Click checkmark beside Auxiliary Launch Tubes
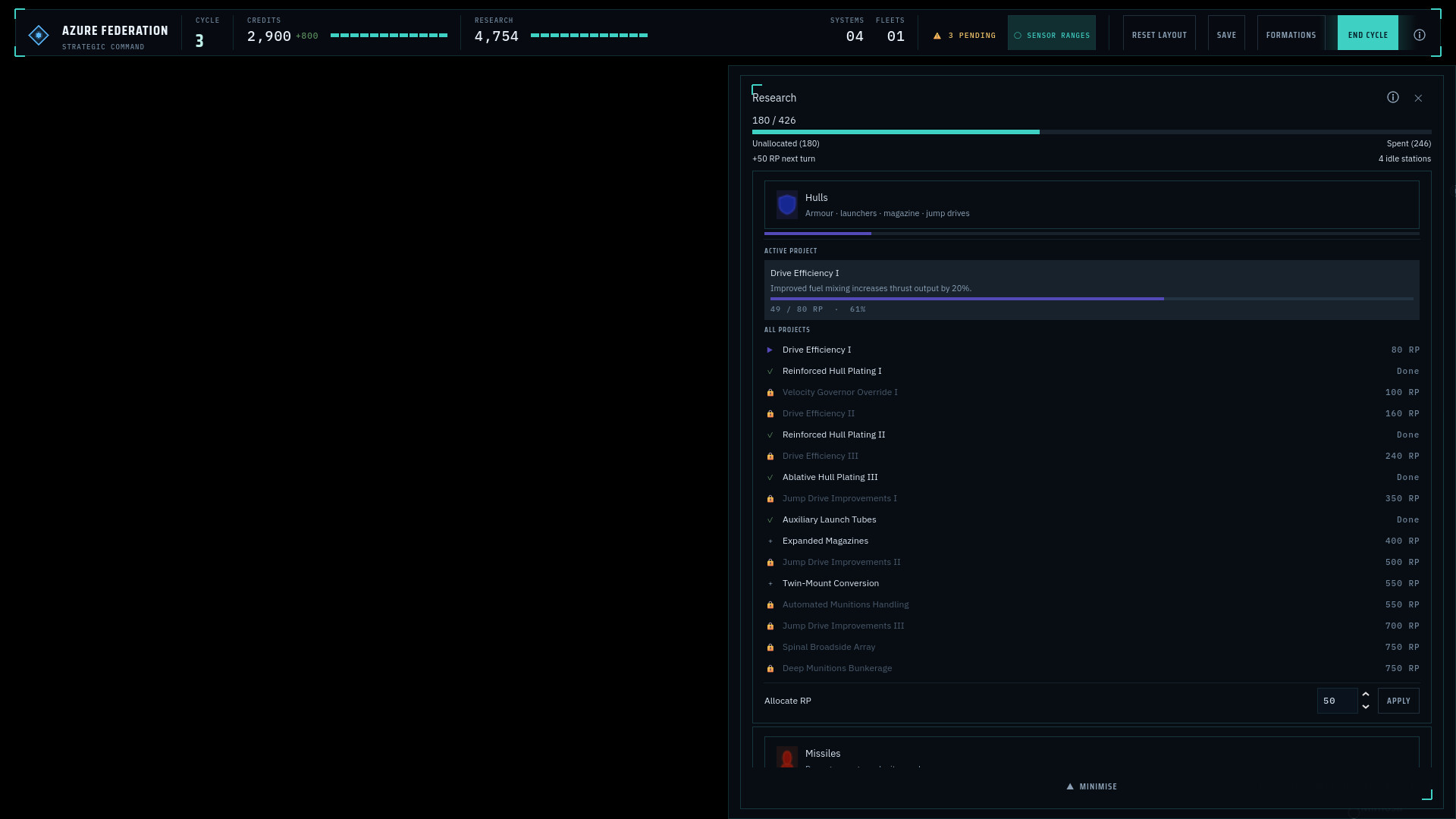This screenshot has height=819, width=1456. pos(770,520)
